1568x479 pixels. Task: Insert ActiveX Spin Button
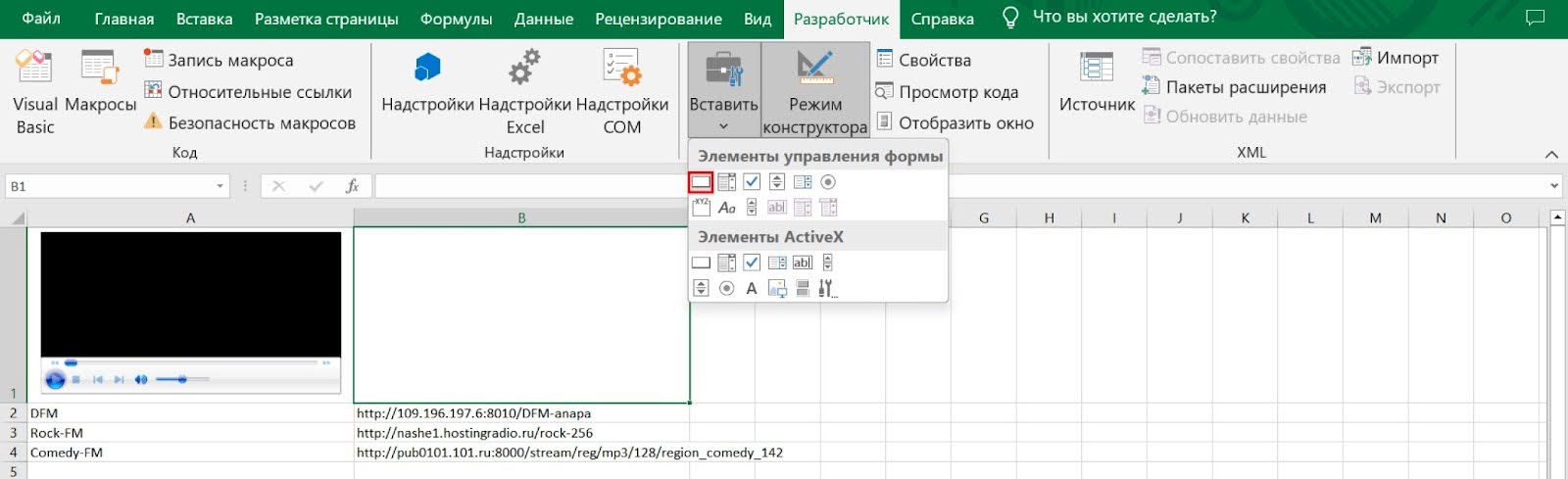click(x=701, y=288)
